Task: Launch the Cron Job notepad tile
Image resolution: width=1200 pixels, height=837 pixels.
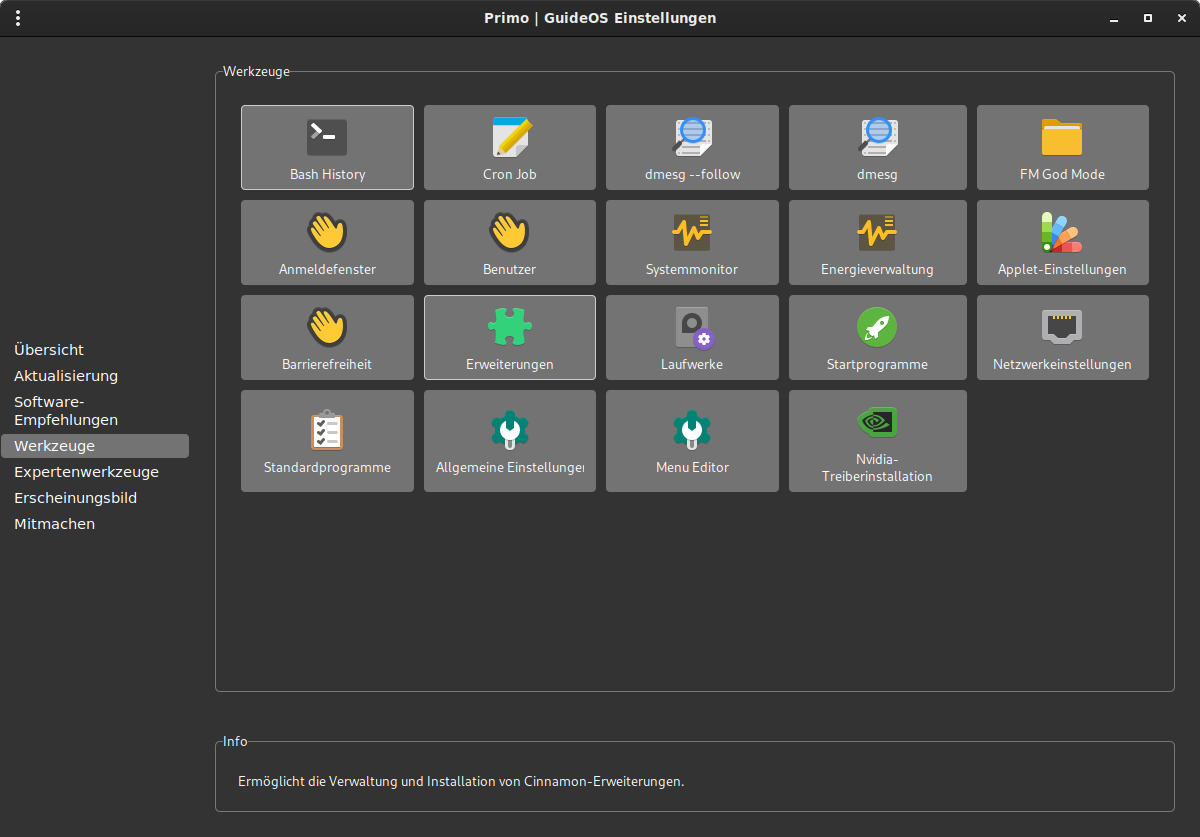Action: click(x=510, y=148)
